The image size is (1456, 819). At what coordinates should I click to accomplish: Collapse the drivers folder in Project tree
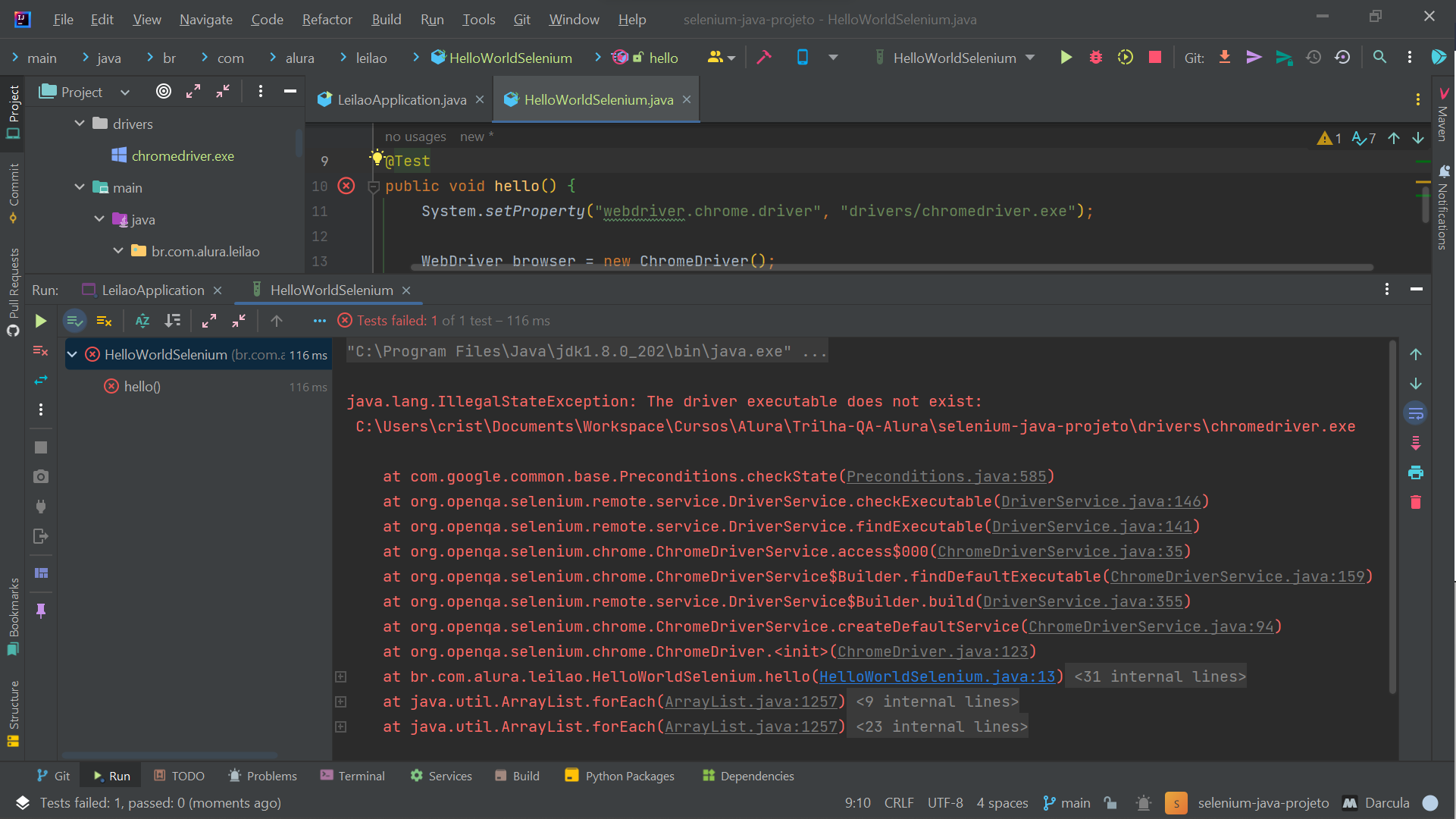[80, 123]
